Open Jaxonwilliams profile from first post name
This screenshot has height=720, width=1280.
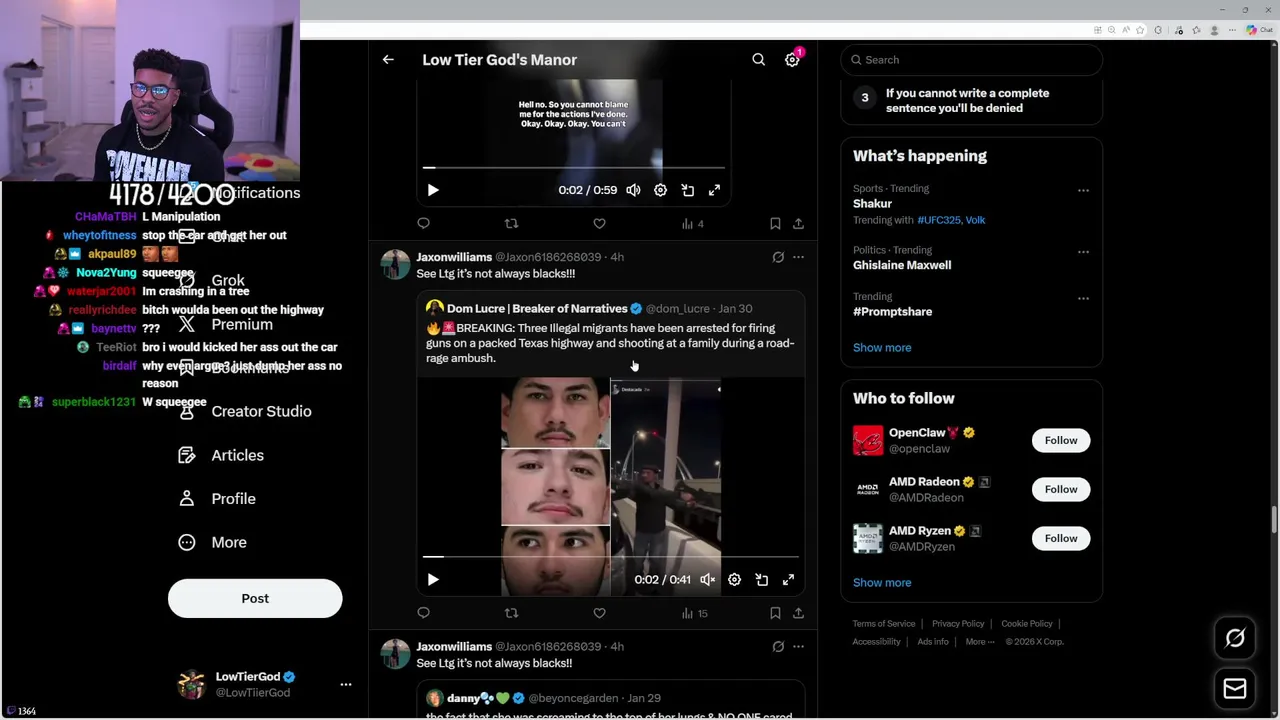click(x=454, y=257)
